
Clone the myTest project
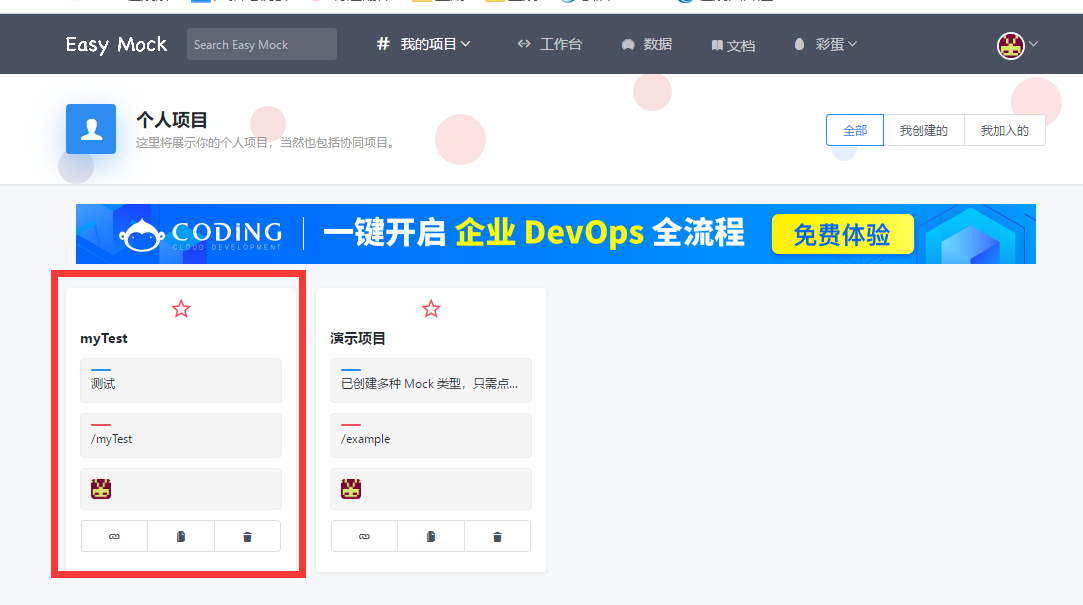(x=181, y=536)
